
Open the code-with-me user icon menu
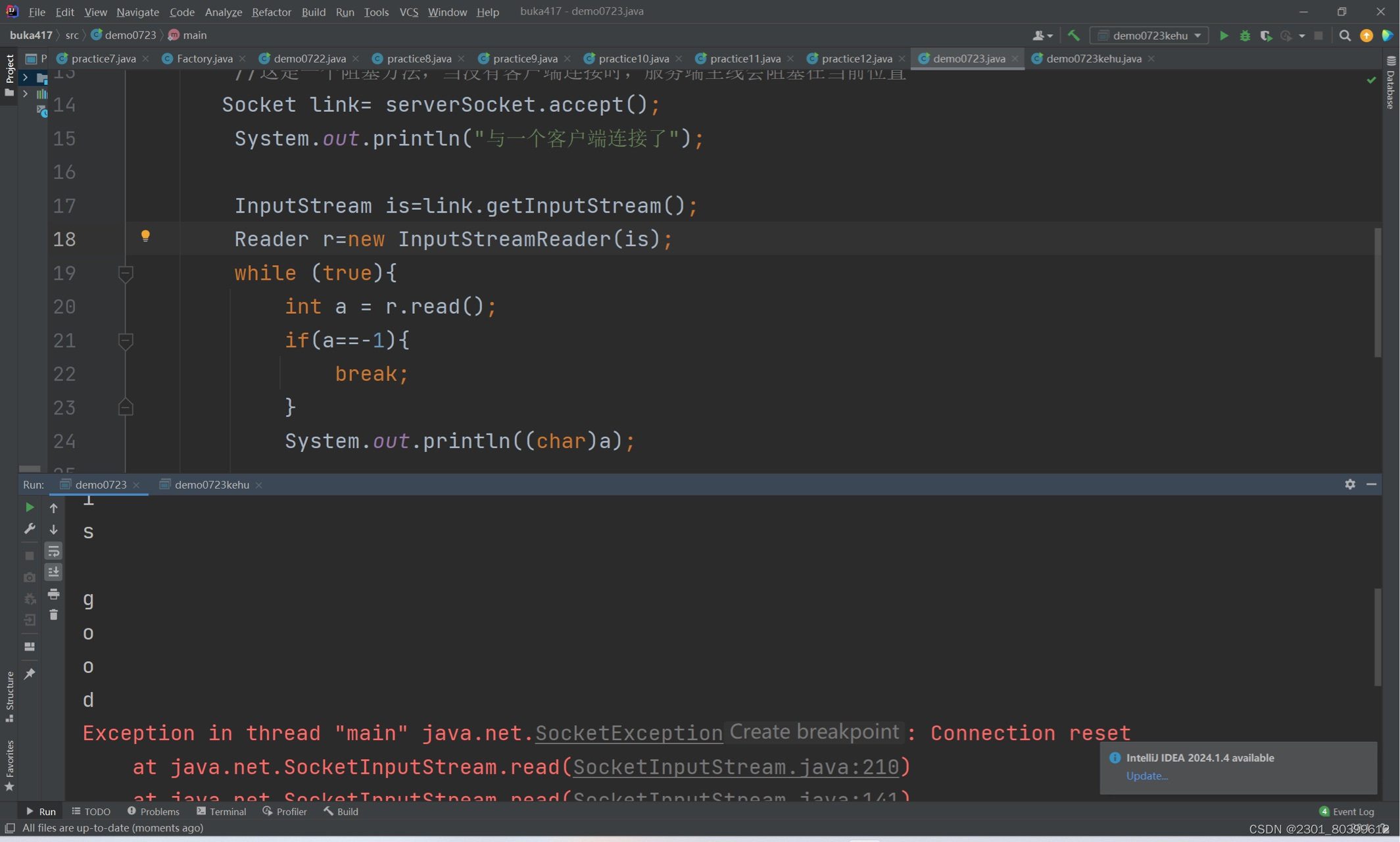(1042, 36)
